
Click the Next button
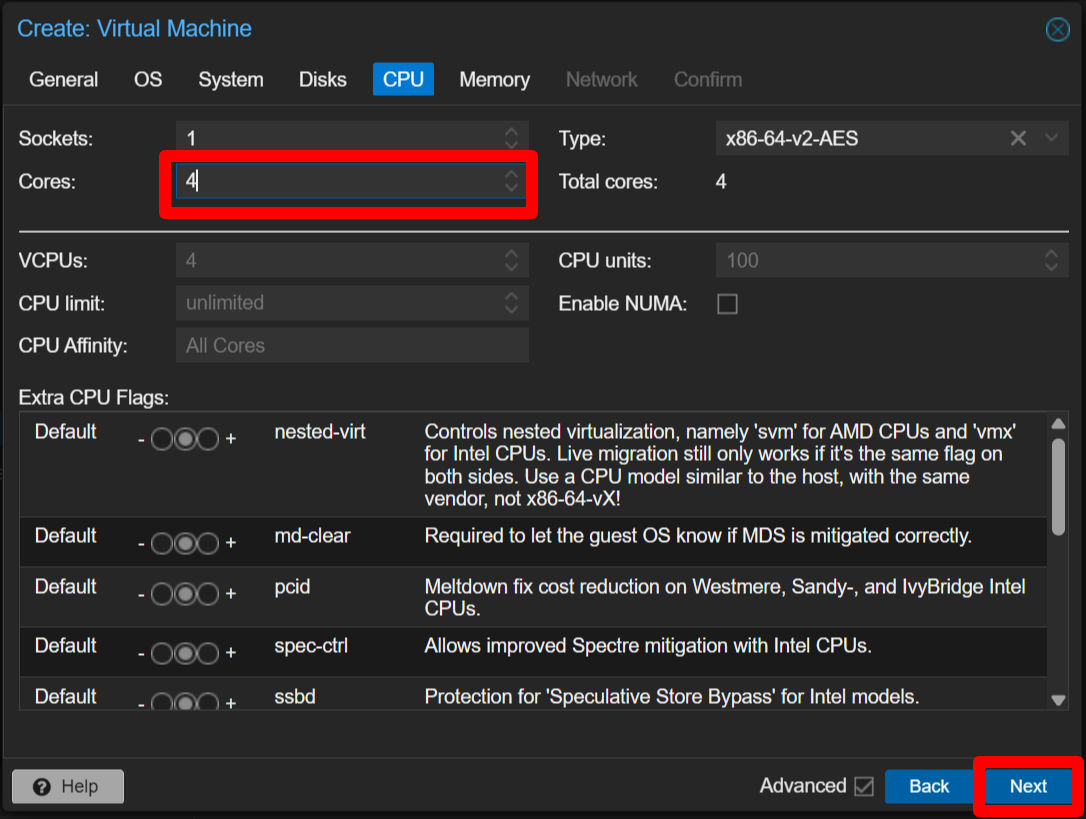coord(1027,787)
